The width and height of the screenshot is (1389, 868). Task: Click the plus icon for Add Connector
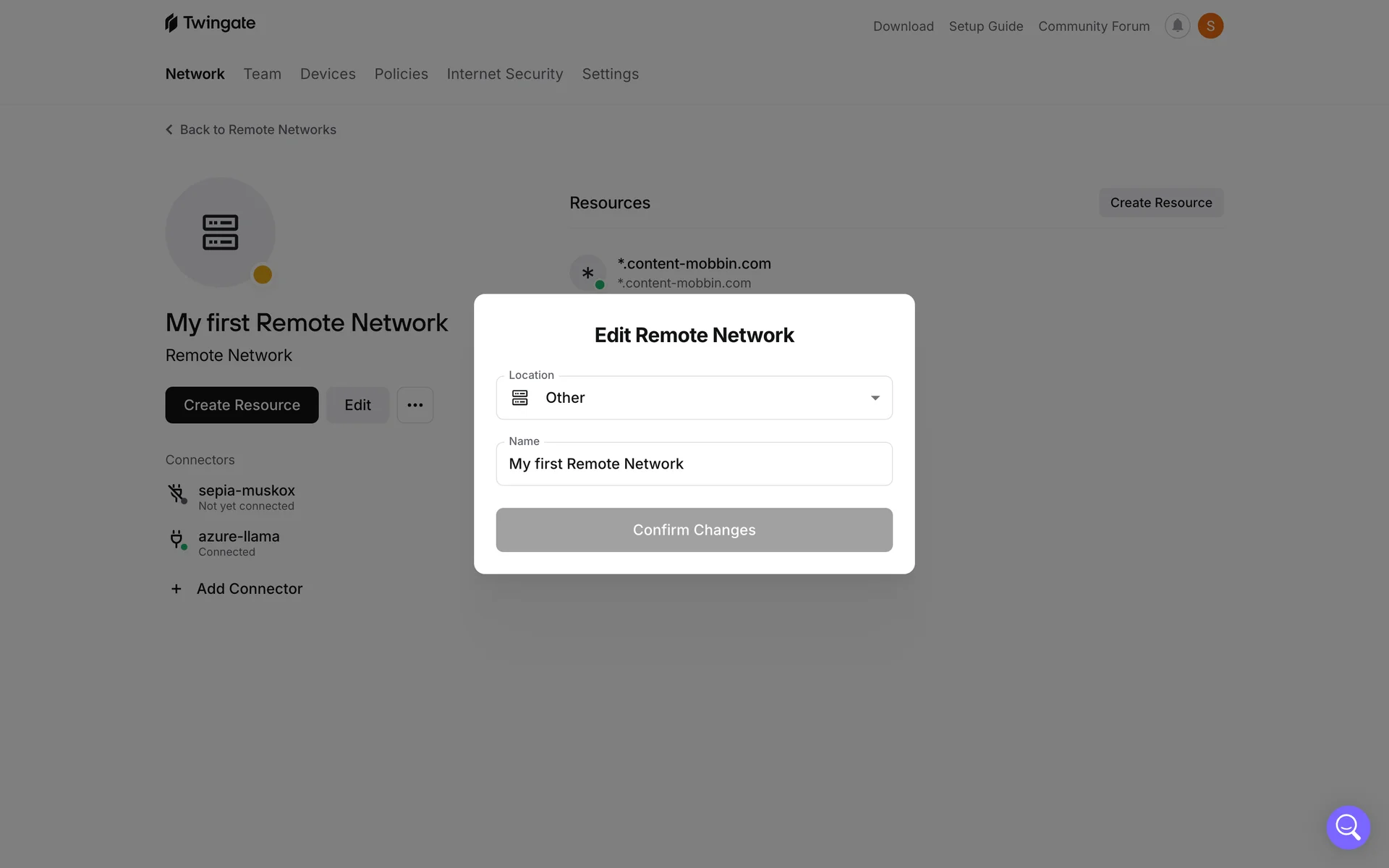tap(176, 589)
